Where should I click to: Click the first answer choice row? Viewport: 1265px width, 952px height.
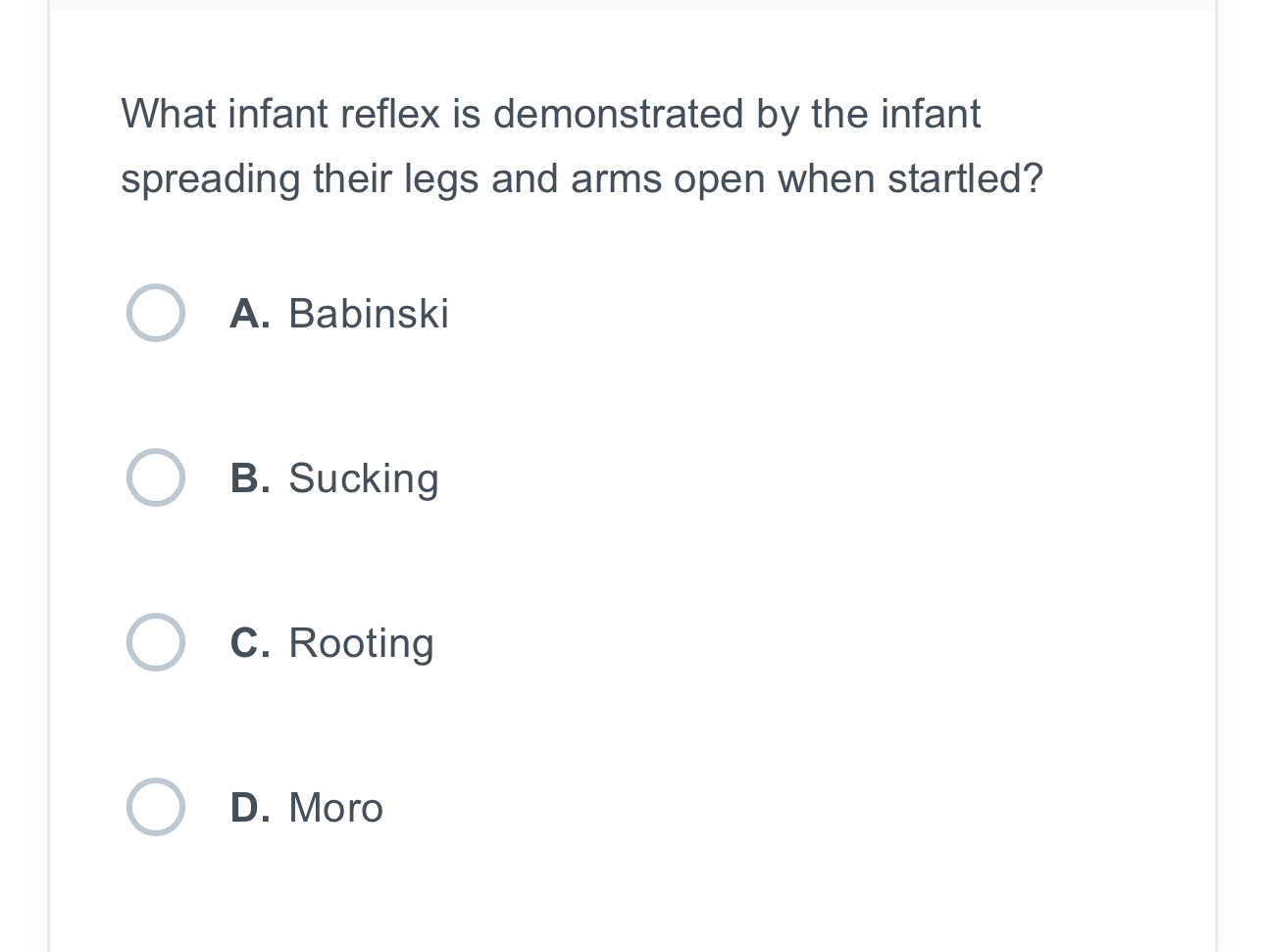coord(294,313)
